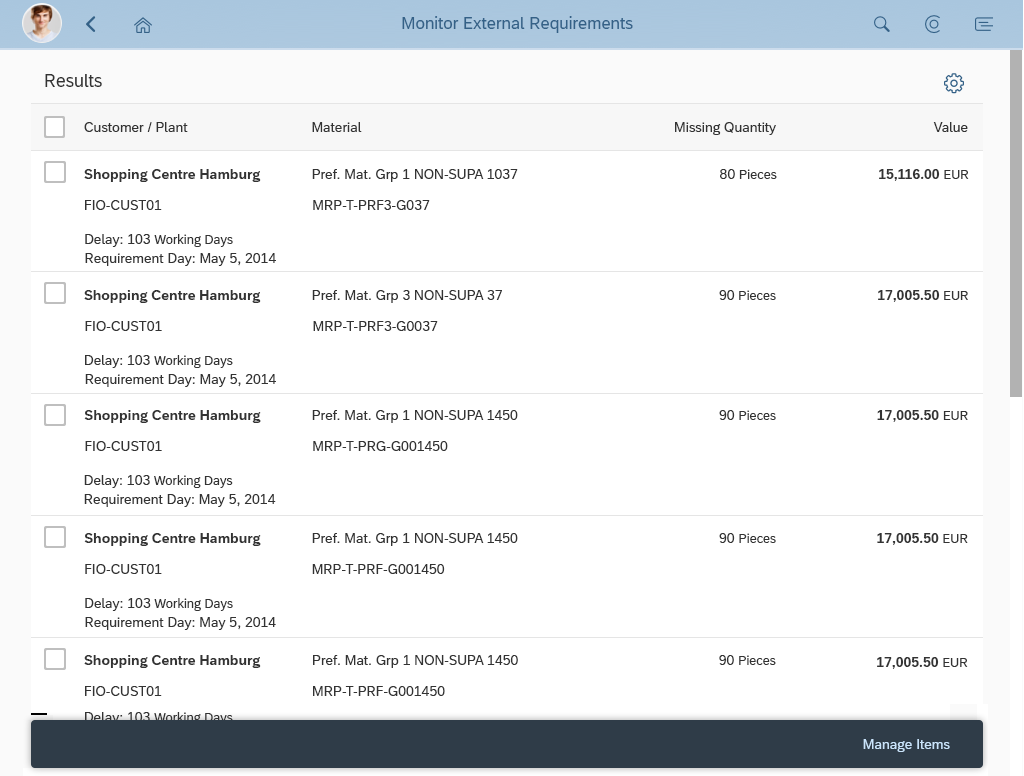The height and width of the screenshot is (776, 1024).
Task: Sort by the Value column header
Action: point(949,127)
